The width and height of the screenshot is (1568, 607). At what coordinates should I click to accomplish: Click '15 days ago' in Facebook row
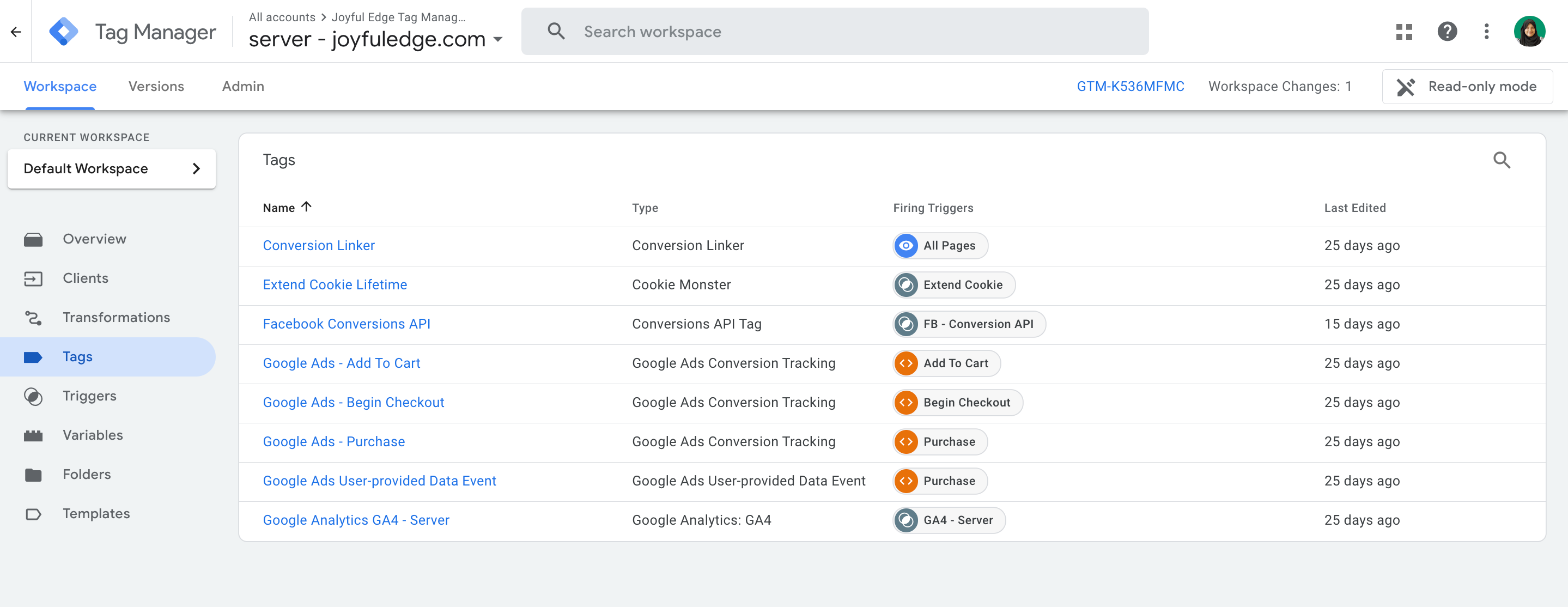pyautogui.click(x=1362, y=325)
